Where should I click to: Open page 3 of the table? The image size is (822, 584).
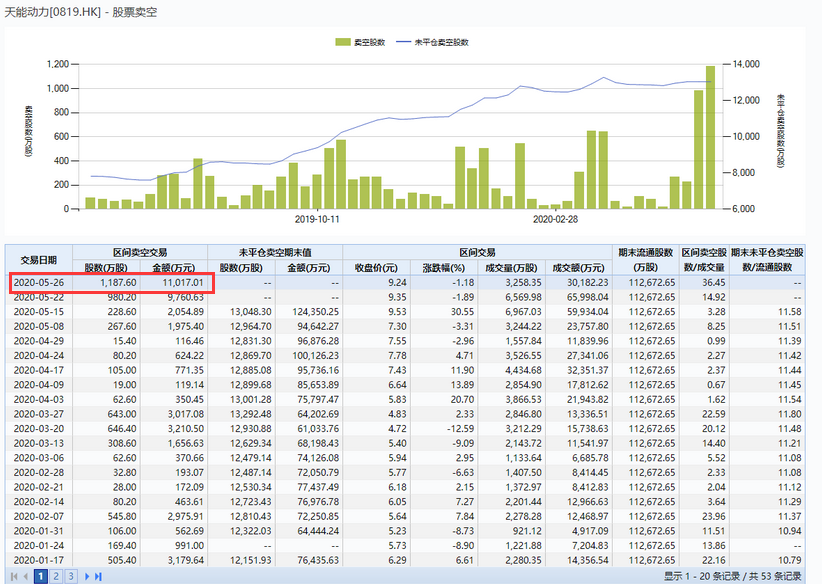(71, 576)
